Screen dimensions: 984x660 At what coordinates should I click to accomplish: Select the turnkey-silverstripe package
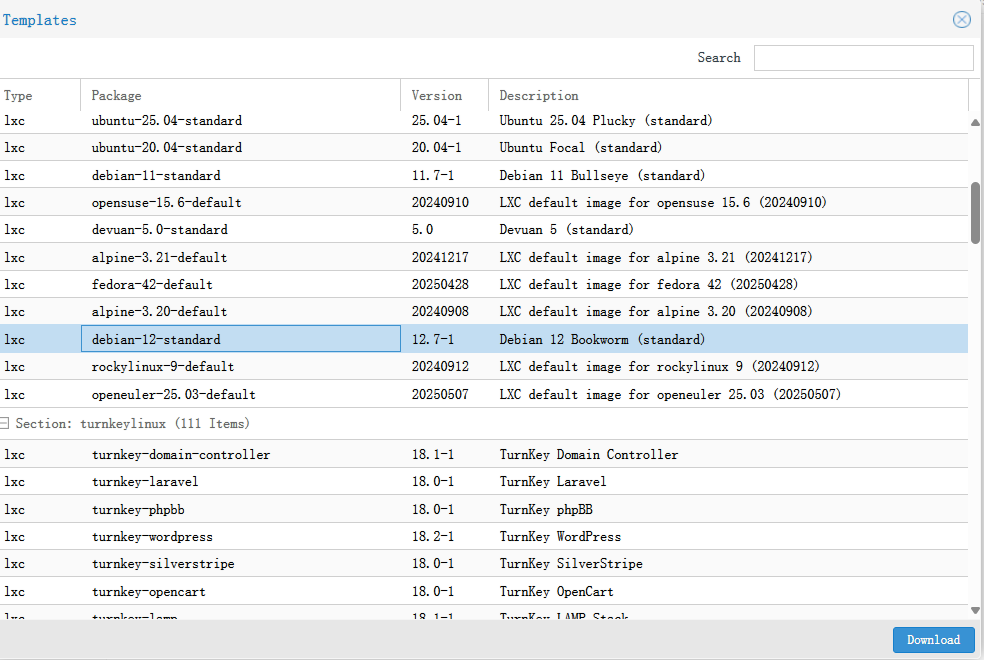click(x=163, y=564)
